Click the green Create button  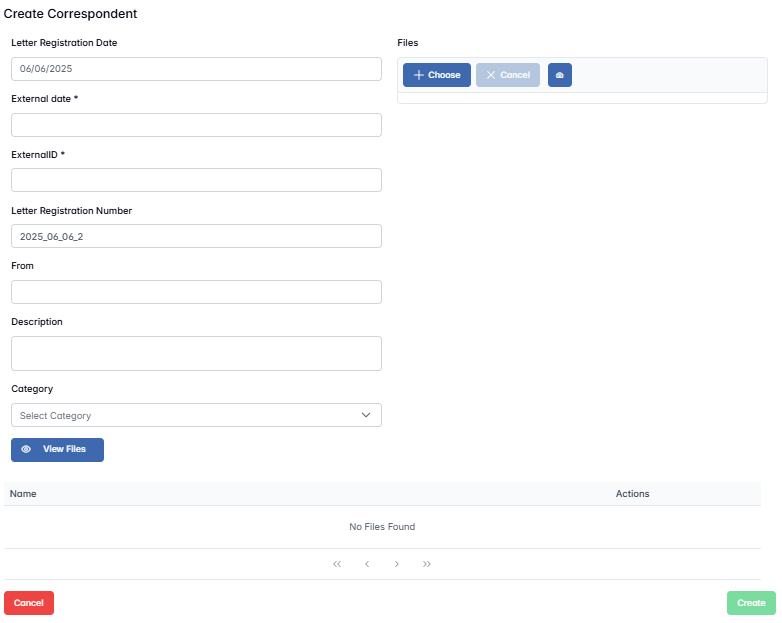tap(751, 603)
